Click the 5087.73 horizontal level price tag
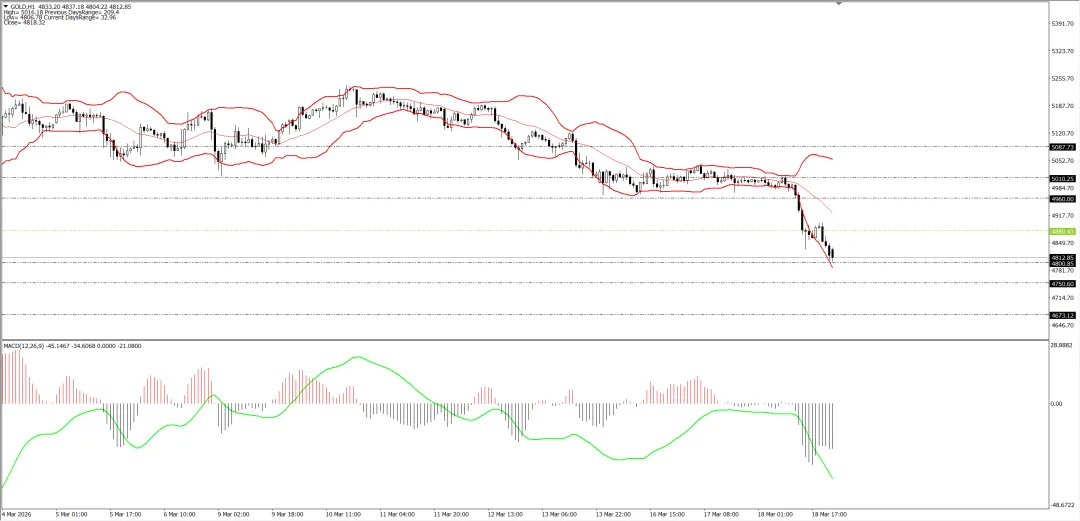The width and height of the screenshot is (1080, 521). pyautogui.click(x=1063, y=147)
